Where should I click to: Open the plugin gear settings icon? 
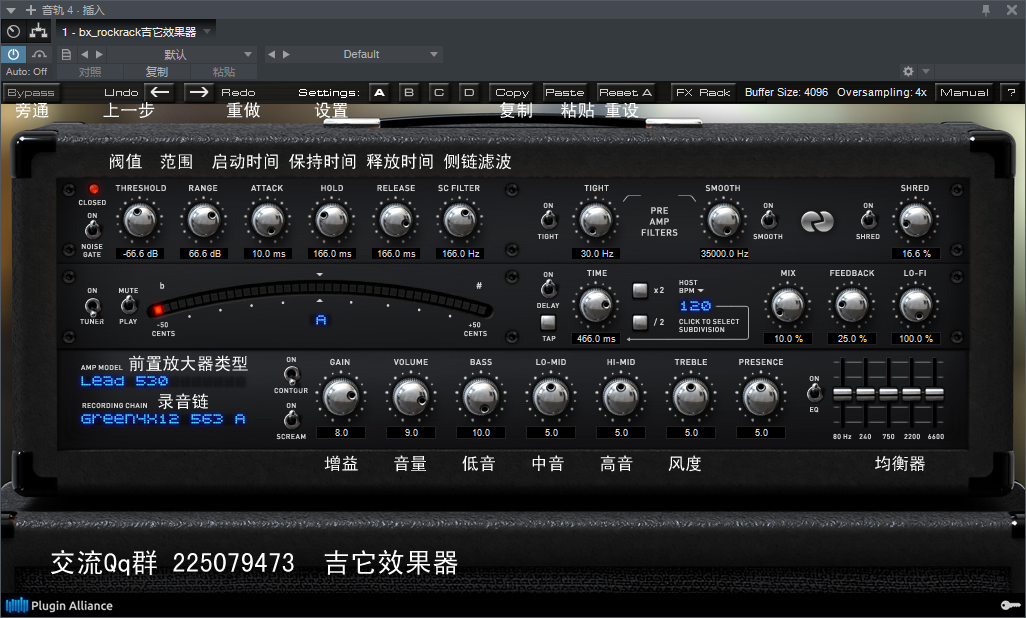(908, 71)
